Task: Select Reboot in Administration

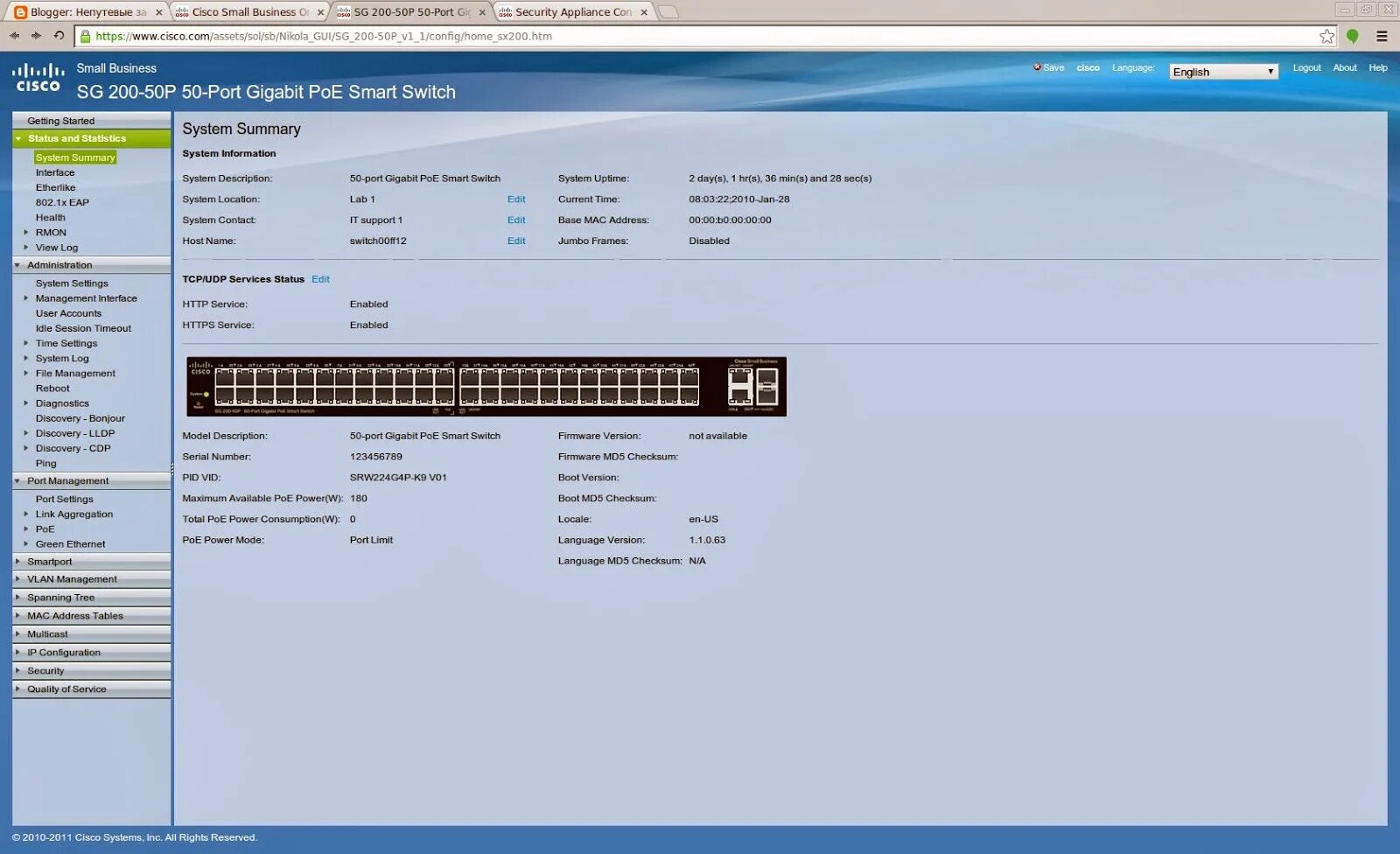Action: [52, 388]
